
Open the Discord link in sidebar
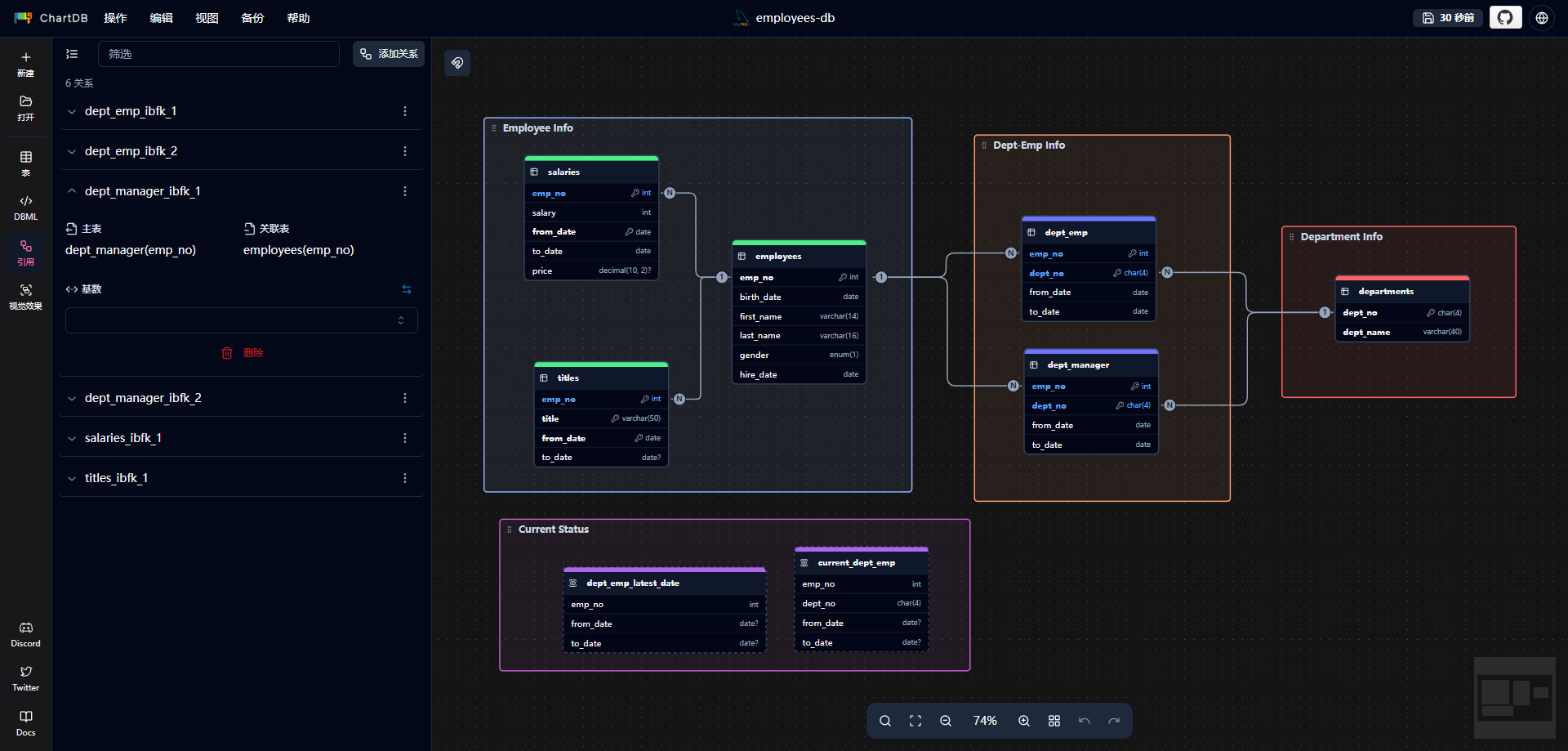tap(26, 634)
